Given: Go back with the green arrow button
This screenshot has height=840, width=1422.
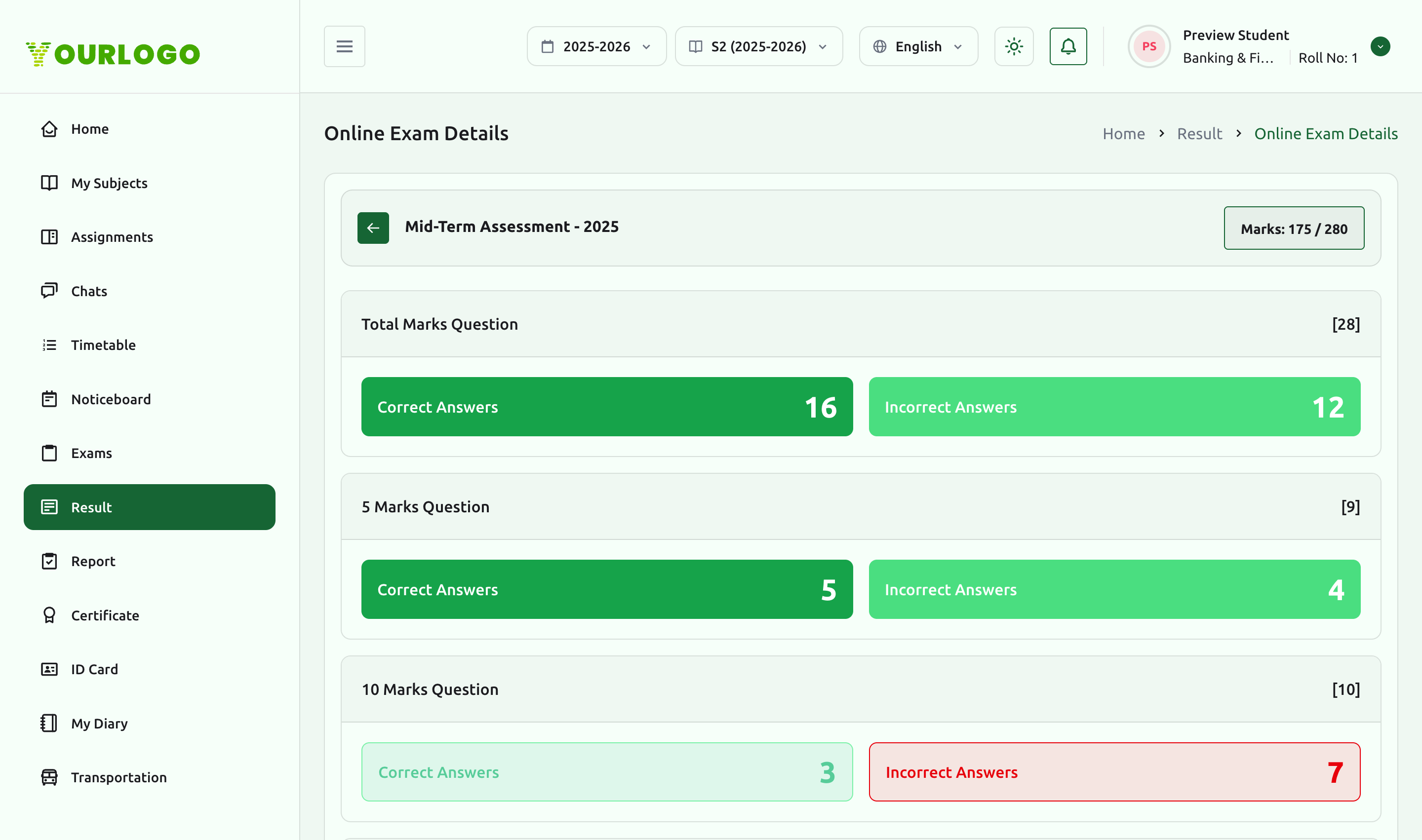Looking at the screenshot, I should 373,228.
